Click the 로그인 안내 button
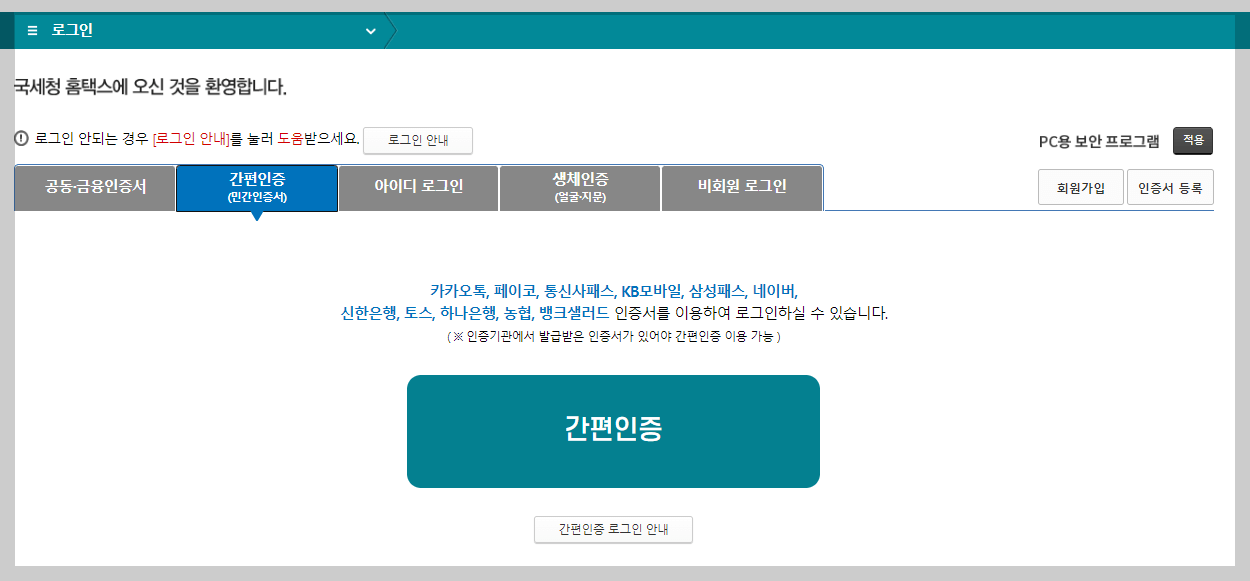1250x581 pixels. pyautogui.click(x=418, y=140)
